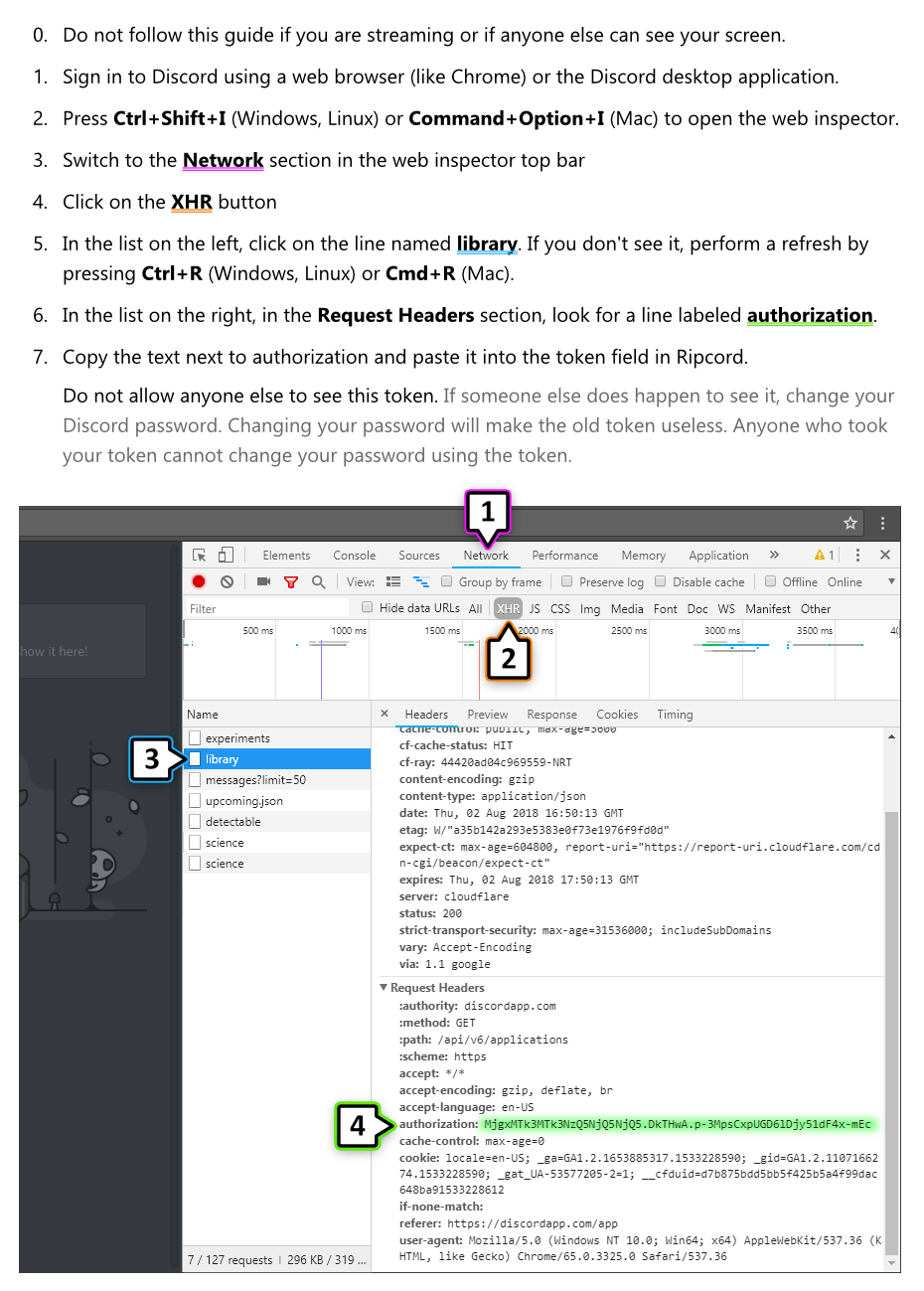Click the red record network log button
This screenshot has width=924, height=1291.
199,581
